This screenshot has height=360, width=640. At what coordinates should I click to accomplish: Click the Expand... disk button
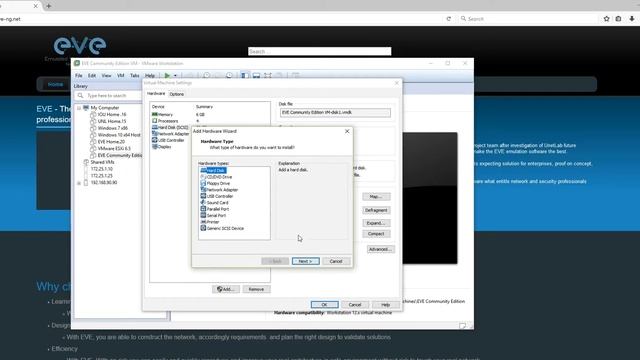tap(376, 223)
